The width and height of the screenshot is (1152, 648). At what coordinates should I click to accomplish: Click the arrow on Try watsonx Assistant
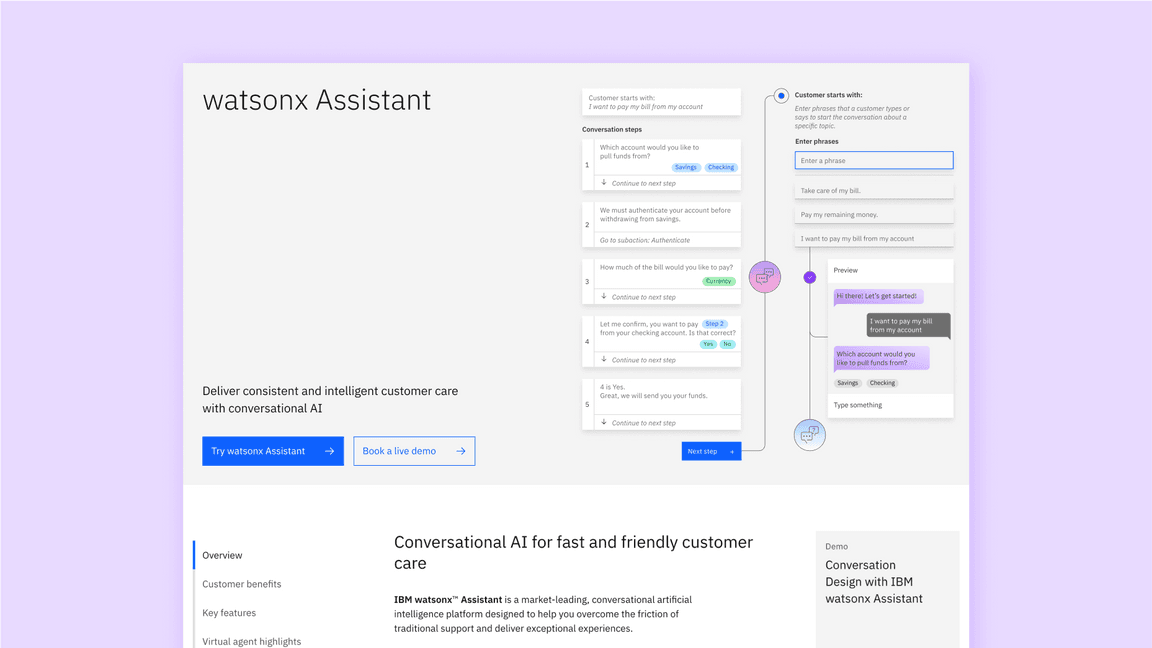329,451
